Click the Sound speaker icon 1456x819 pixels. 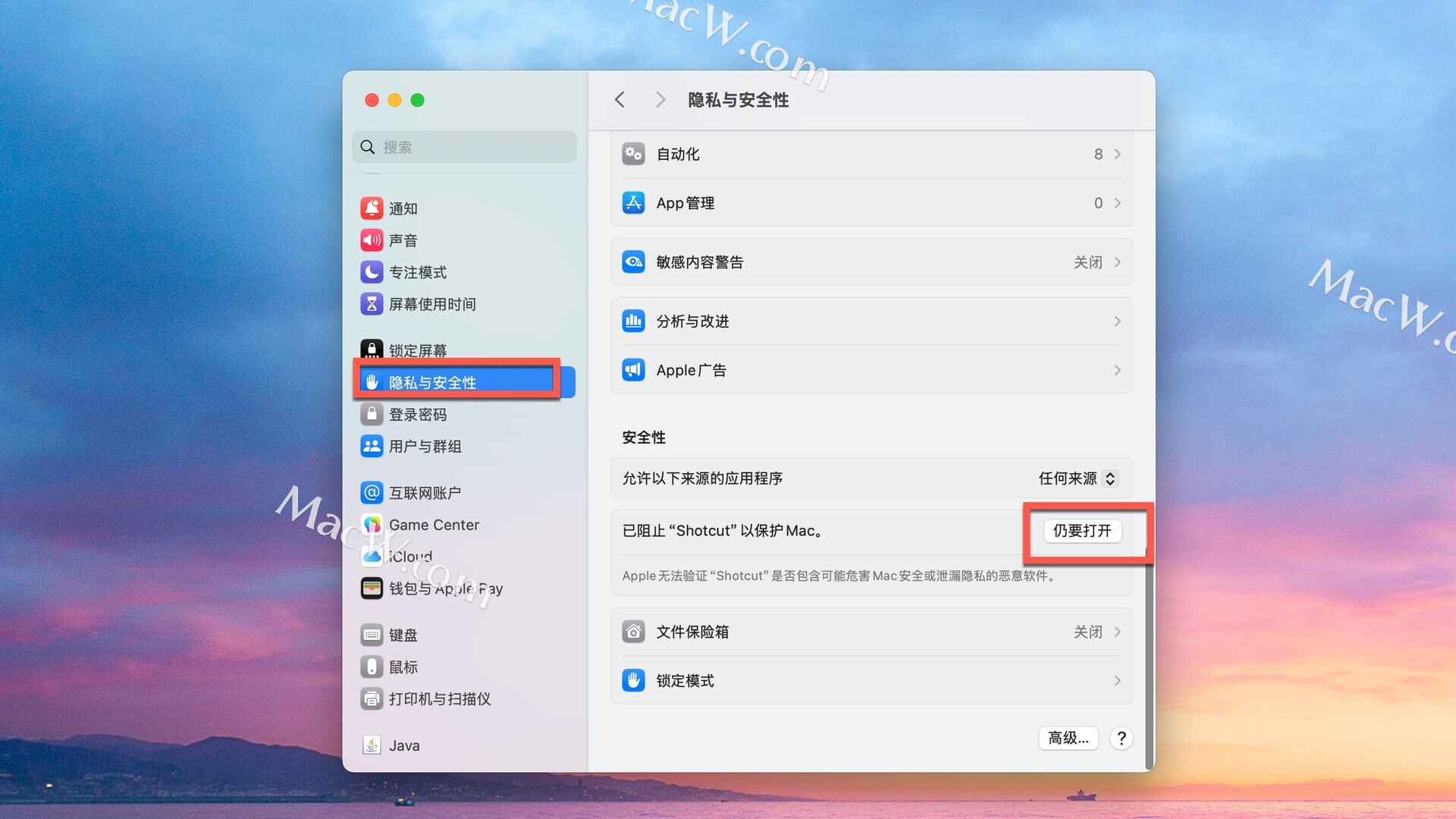click(372, 240)
